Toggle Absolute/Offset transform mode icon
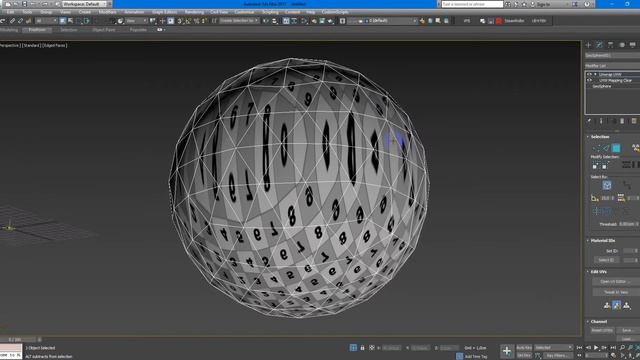The image size is (640, 360). pos(371,347)
